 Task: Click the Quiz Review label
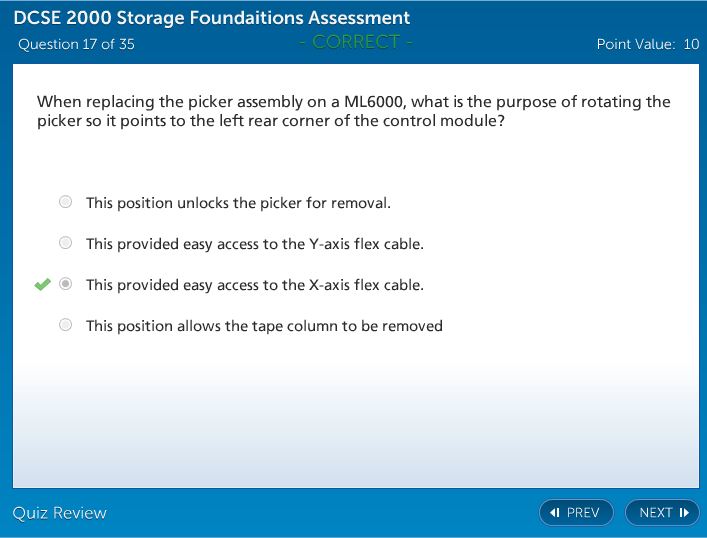pos(60,513)
